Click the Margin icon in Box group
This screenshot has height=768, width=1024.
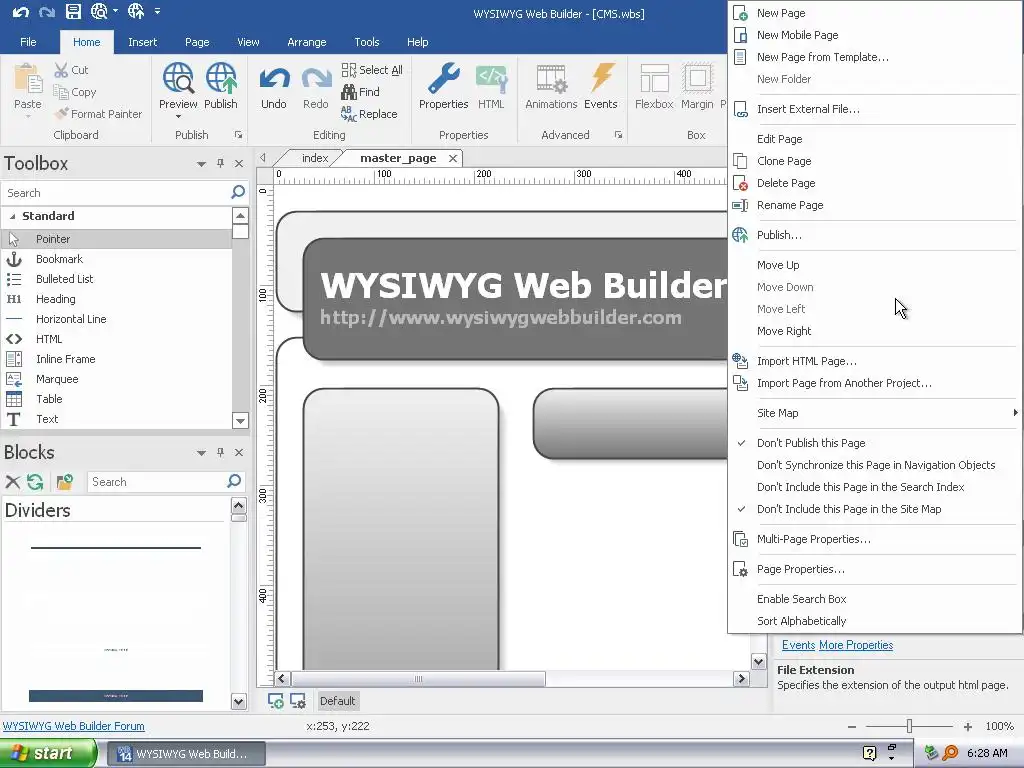(x=697, y=78)
